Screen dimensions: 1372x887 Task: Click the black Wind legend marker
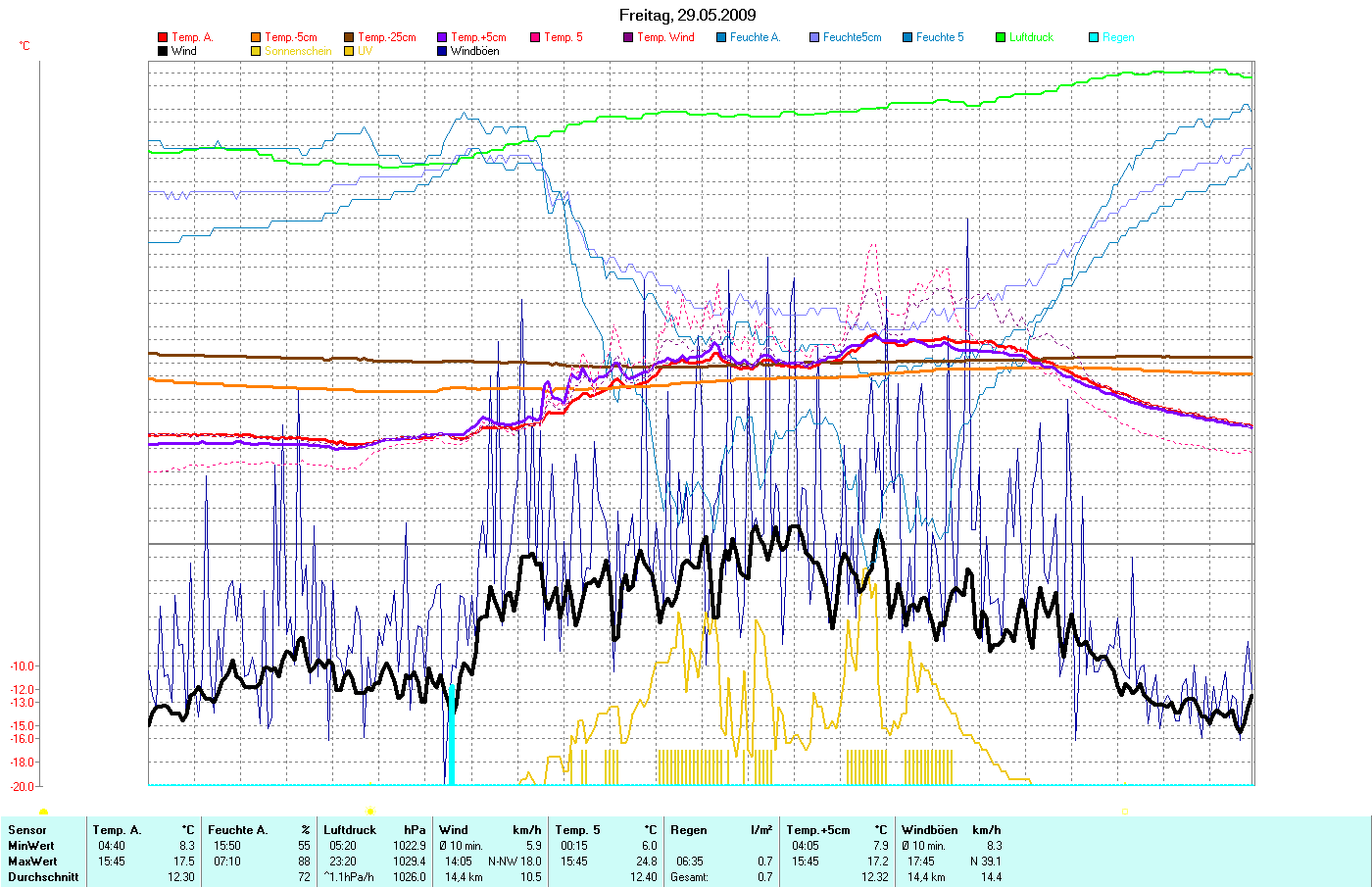tap(163, 51)
